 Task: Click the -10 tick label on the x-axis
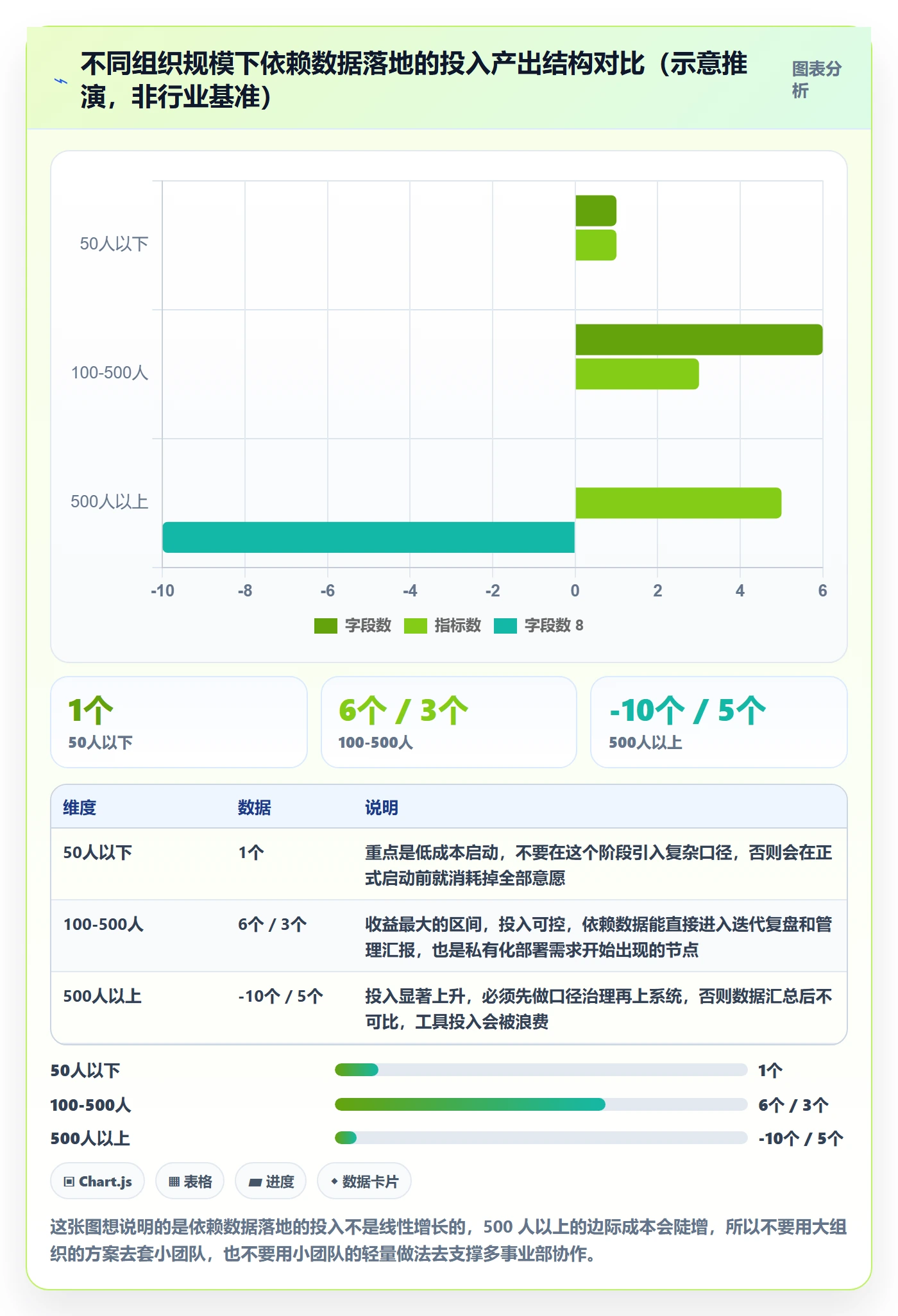(x=162, y=591)
